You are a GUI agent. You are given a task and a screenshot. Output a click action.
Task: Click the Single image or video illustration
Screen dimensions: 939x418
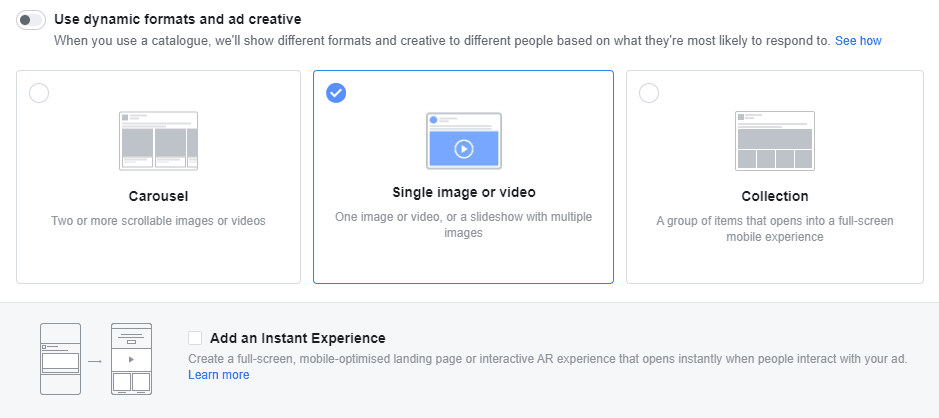(463, 141)
